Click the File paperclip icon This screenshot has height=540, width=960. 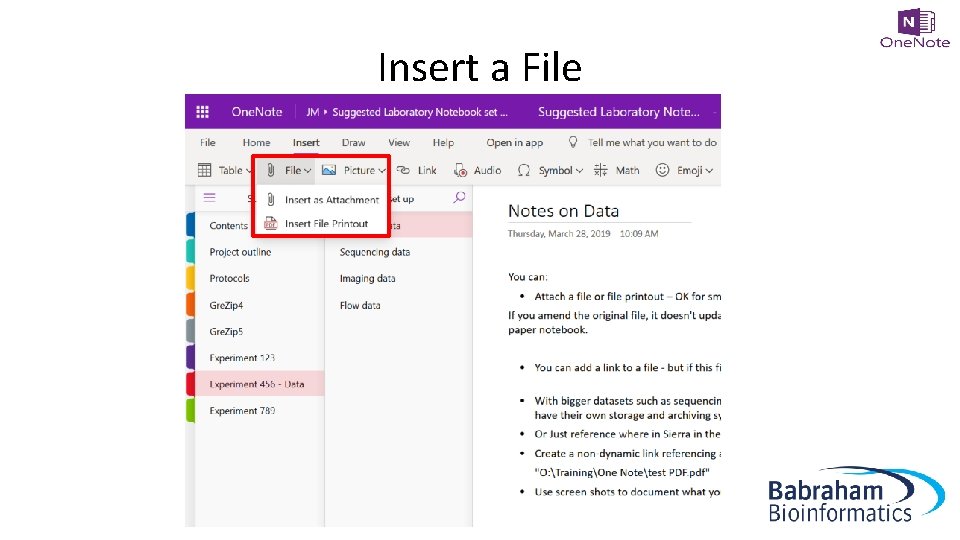(271, 170)
